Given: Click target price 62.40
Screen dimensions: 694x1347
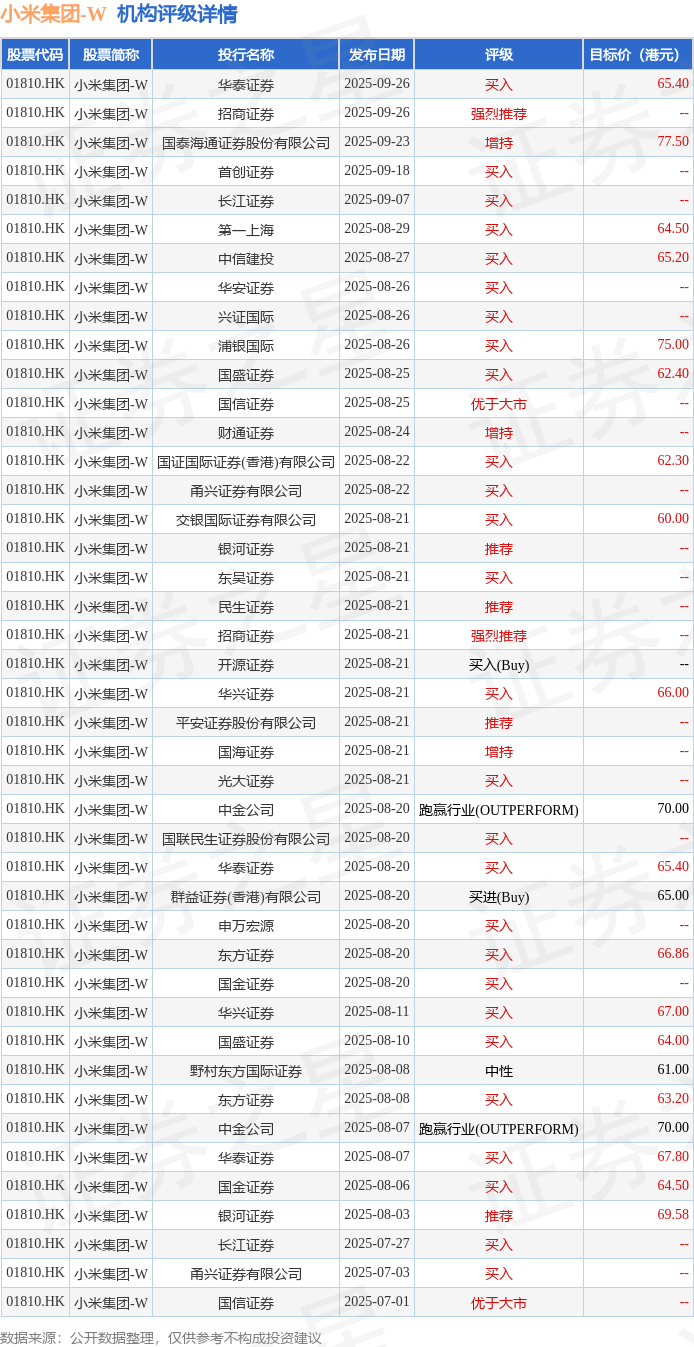Looking at the screenshot, I should click(673, 374).
